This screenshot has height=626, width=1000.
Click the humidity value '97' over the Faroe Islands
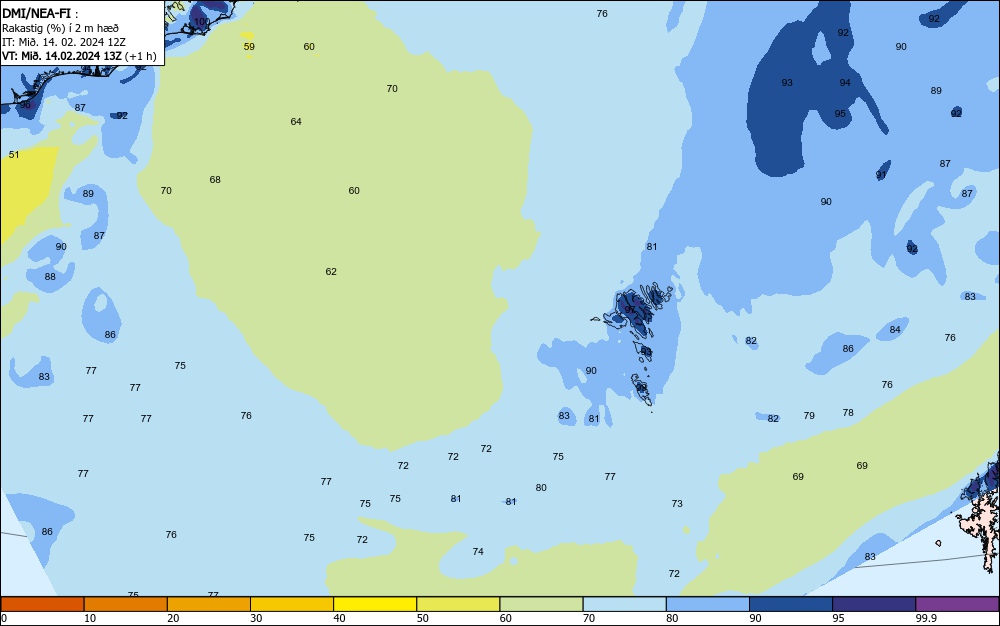pyautogui.click(x=630, y=310)
